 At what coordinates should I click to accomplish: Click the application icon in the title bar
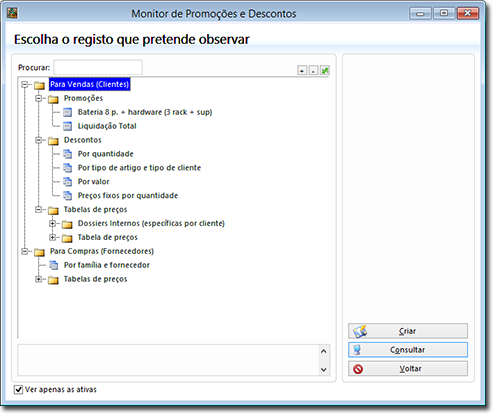12,13
